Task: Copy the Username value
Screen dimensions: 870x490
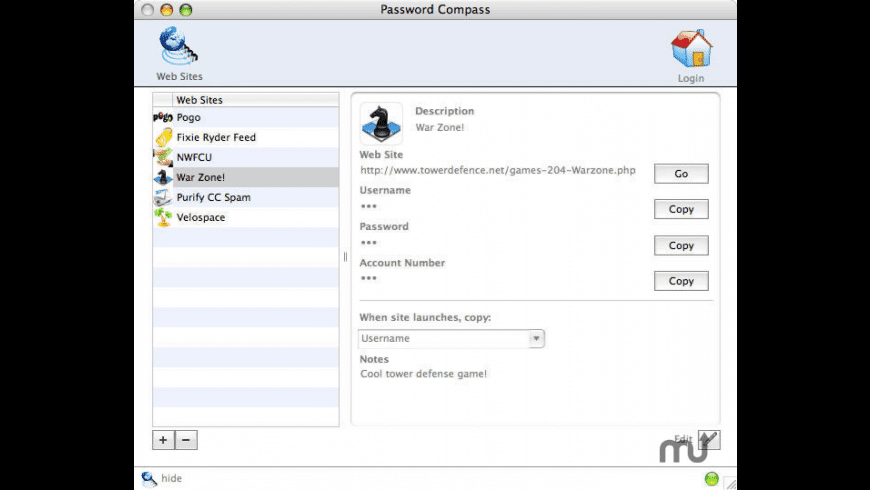Action: click(681, 209)
